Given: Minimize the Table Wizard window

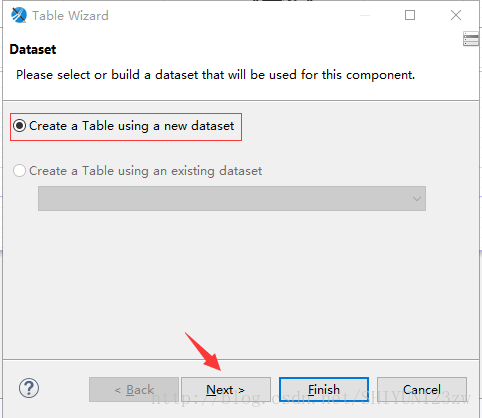Looking at the screenshot, I should coord(365,15).
